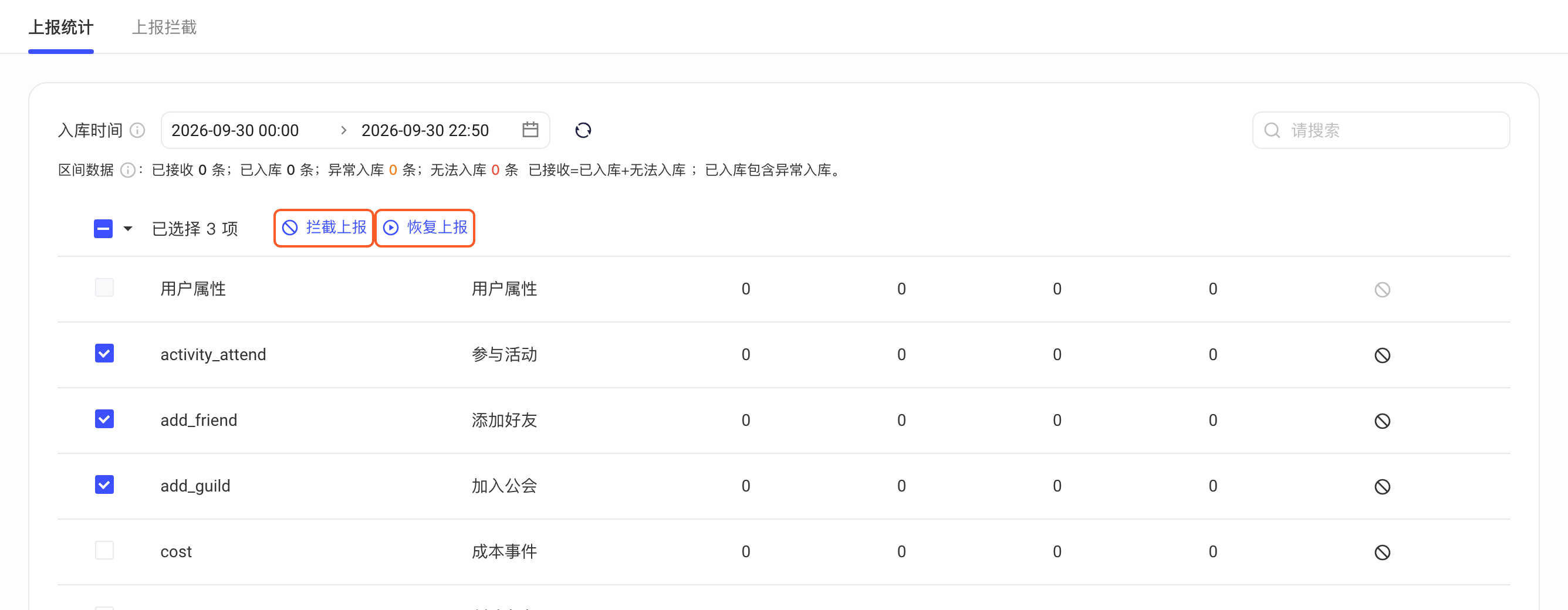This screenshot has width=1568, height=610.
Task: Click the 加入公会 display name cell
Action: (x=504, y=486)
